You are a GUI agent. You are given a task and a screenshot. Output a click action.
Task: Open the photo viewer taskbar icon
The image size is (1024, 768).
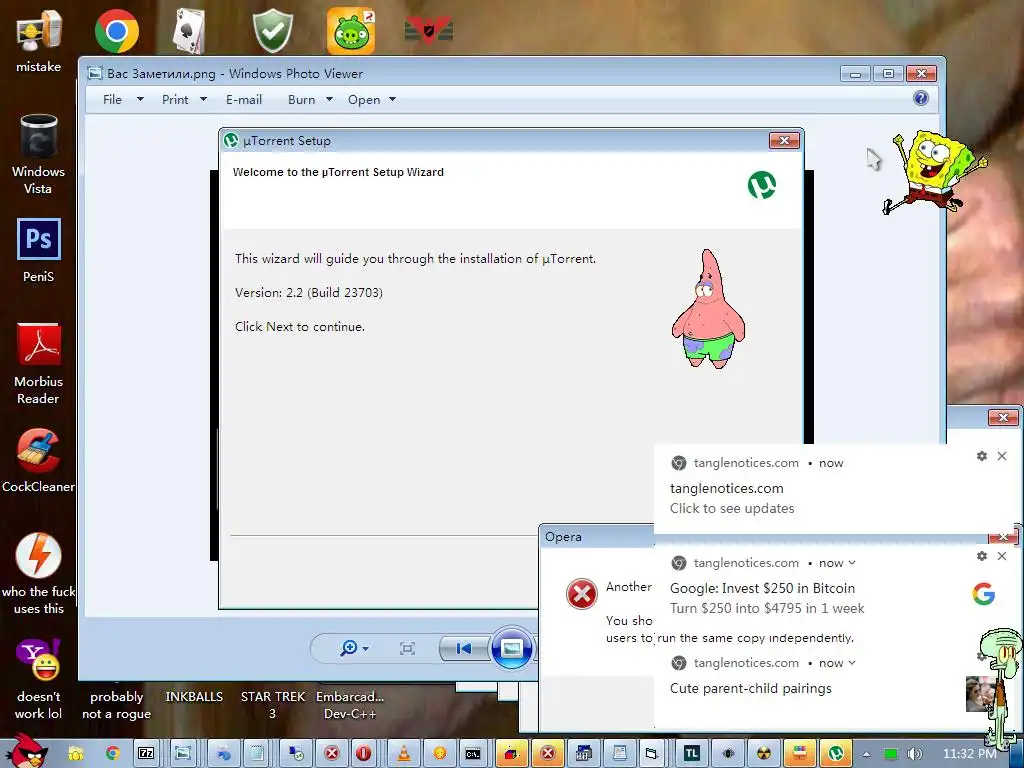pyautogui.click(x=183, y=754)
